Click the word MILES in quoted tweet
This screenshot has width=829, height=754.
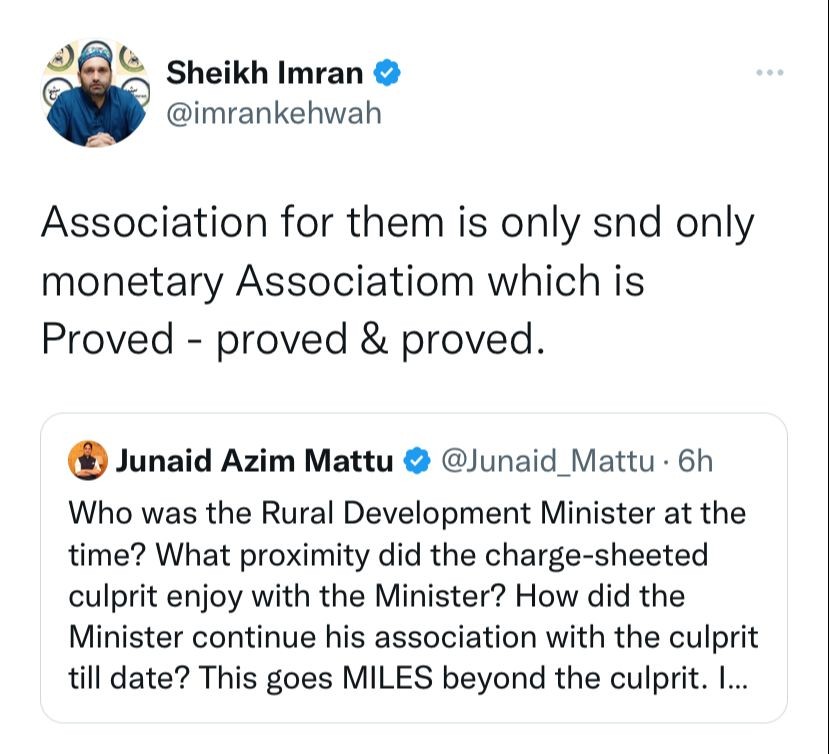click(x=388, y=678)
